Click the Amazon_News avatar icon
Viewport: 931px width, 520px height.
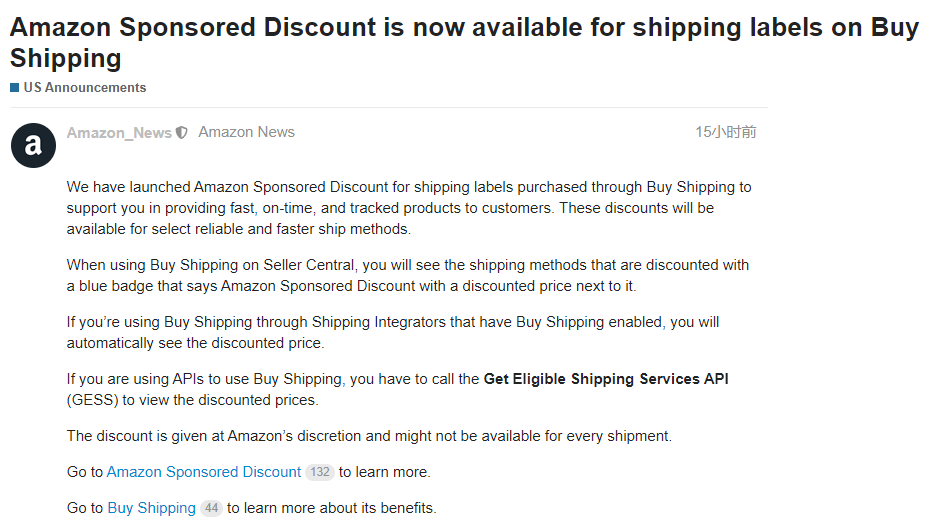click(x=33, y=146)
